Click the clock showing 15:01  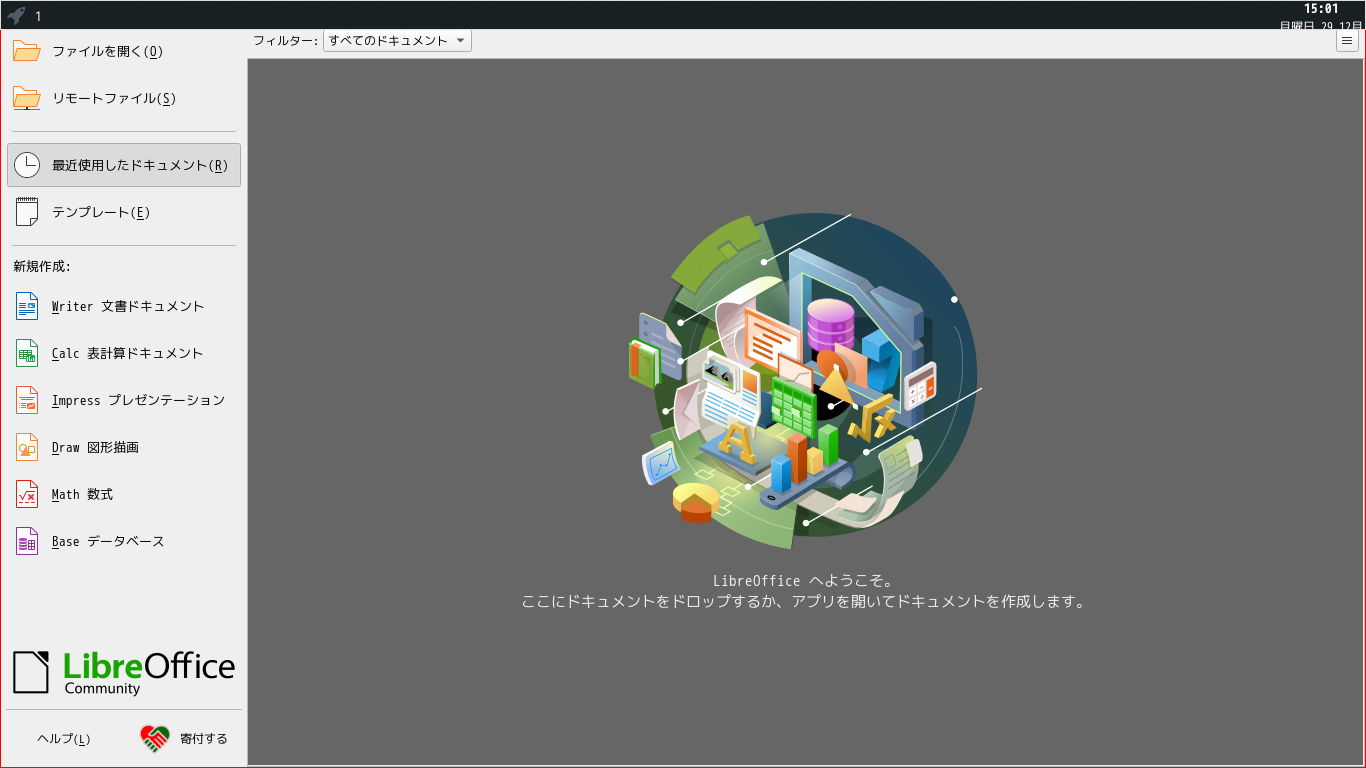click(x=1320, y=8)
